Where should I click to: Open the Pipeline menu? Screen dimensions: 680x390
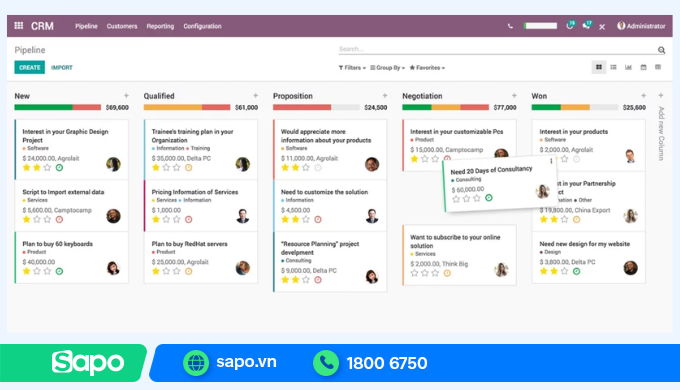coord(86,26)
